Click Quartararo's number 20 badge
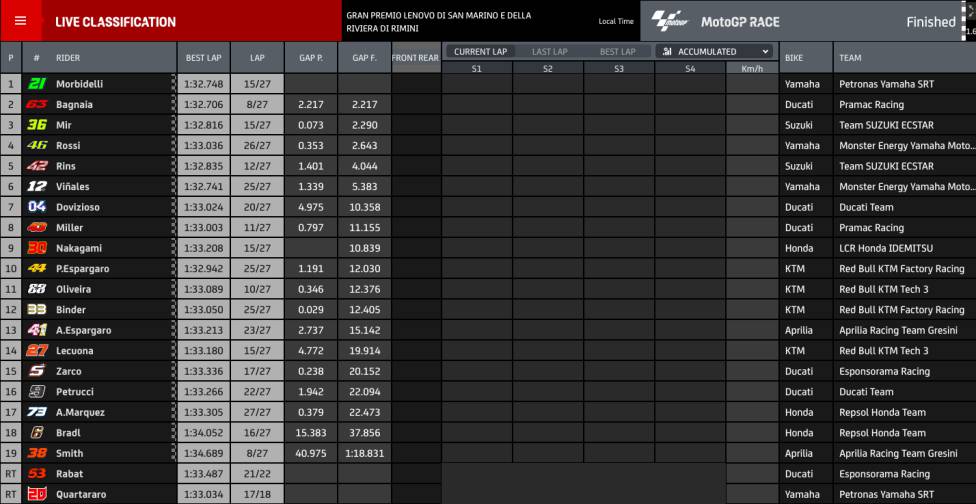This screenshot has height=504, width=976. coord(37,494)
